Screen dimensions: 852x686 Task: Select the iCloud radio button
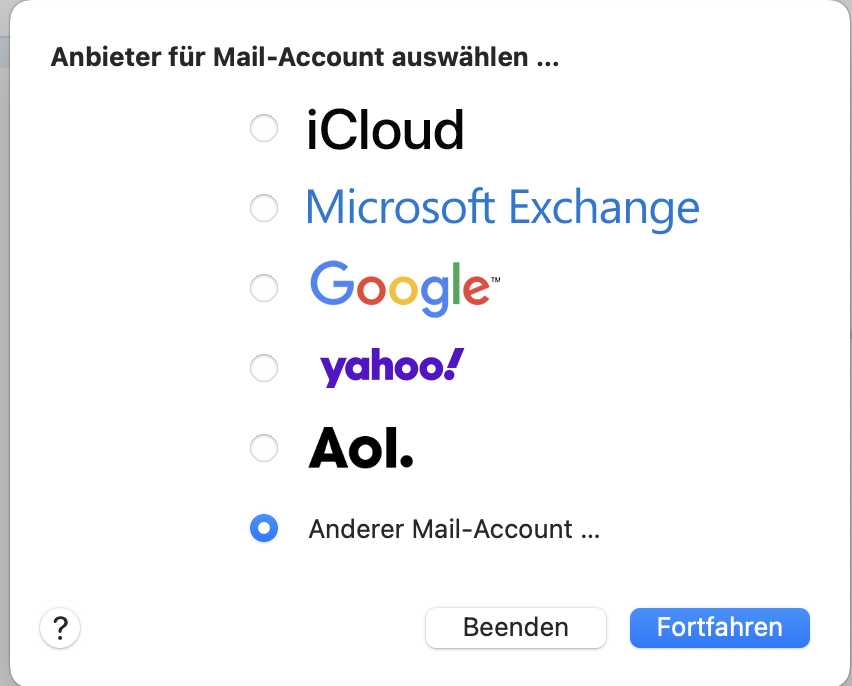pos(264,129)
